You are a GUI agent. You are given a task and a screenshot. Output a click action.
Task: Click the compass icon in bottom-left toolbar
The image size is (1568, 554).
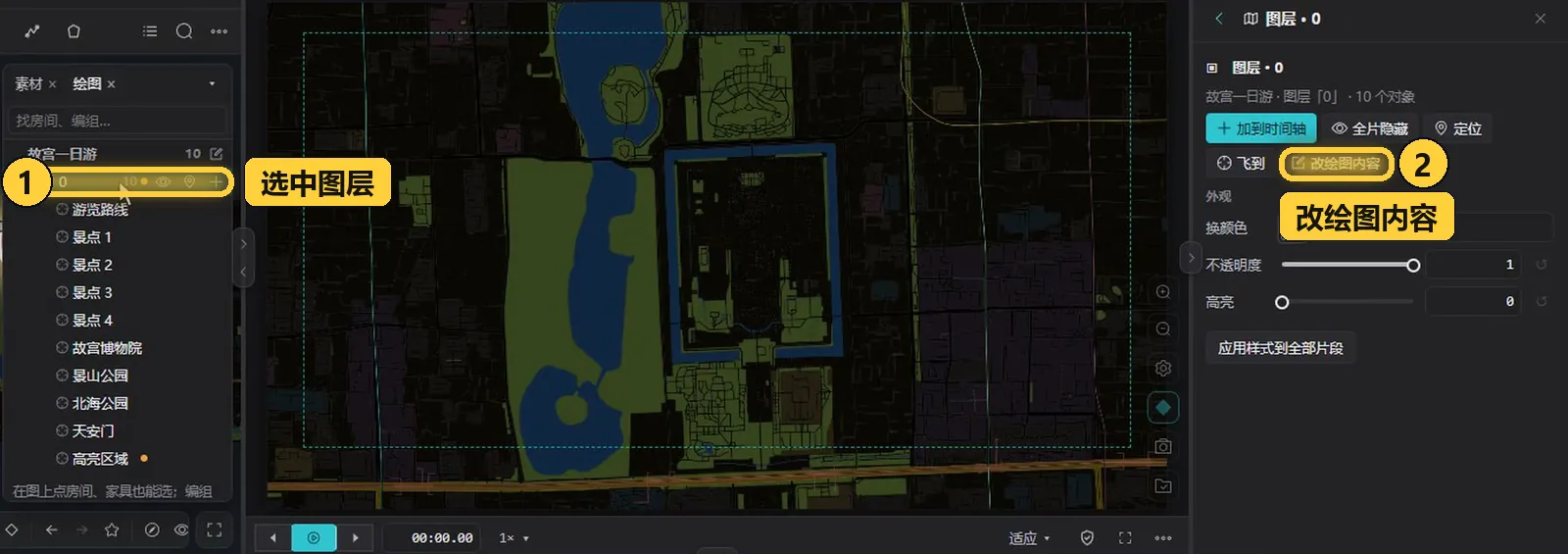point(152,529)
